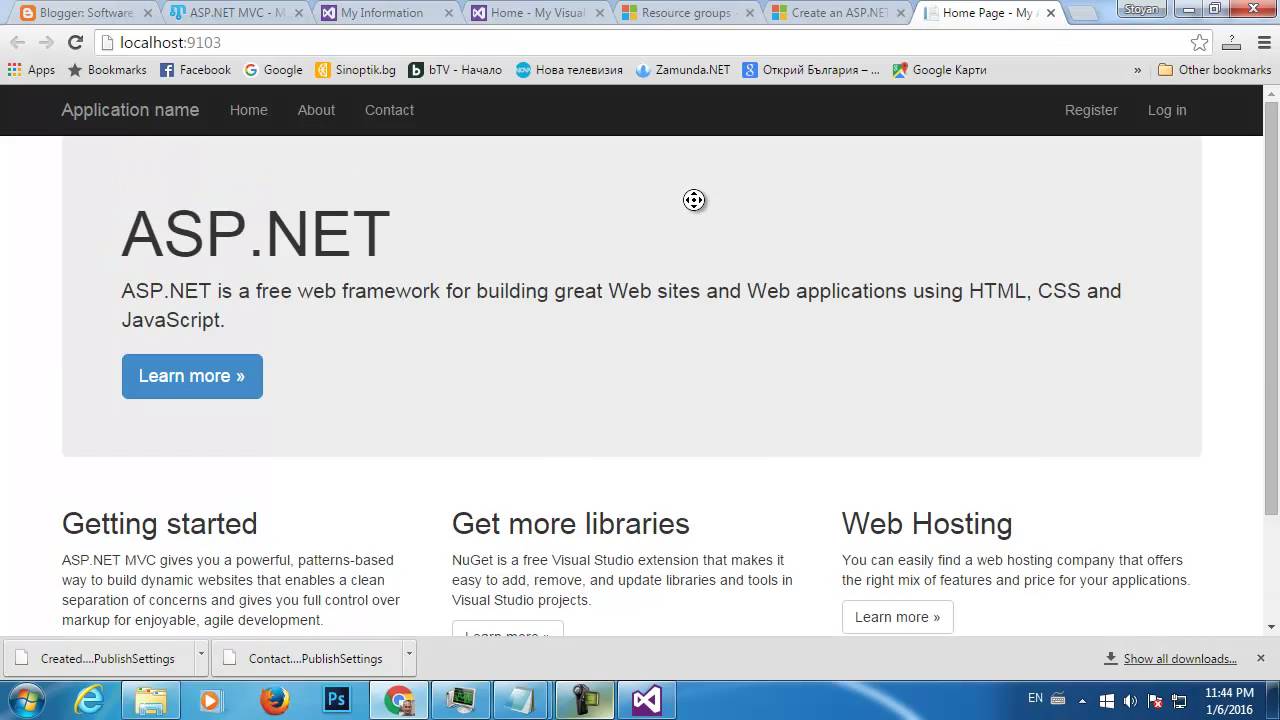Click Learn more under Web Hosting
1280x720 pixels.
pyautogui.click(x=898, y=617)
